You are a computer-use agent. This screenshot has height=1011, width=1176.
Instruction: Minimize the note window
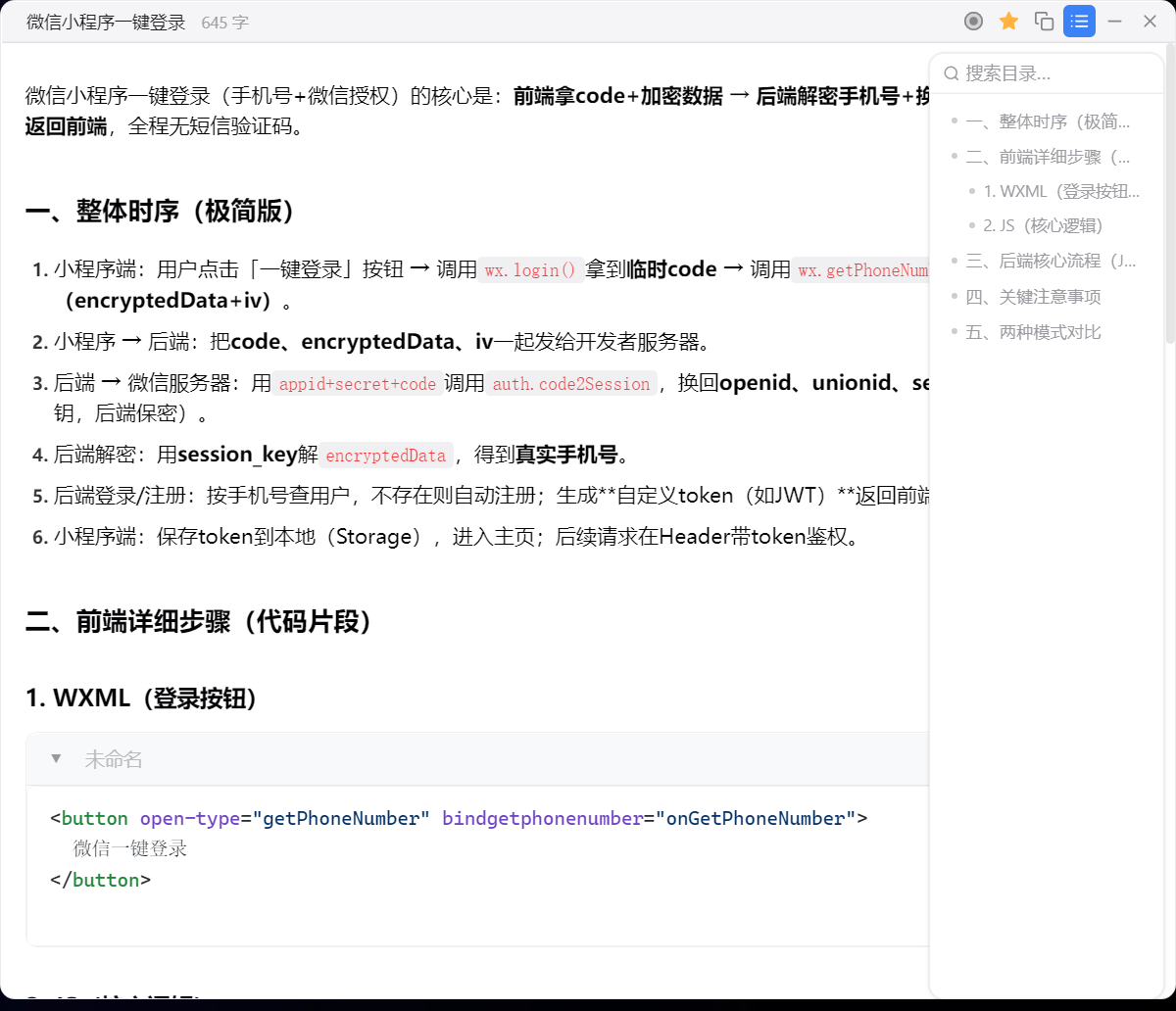(x=1114, y=22)
